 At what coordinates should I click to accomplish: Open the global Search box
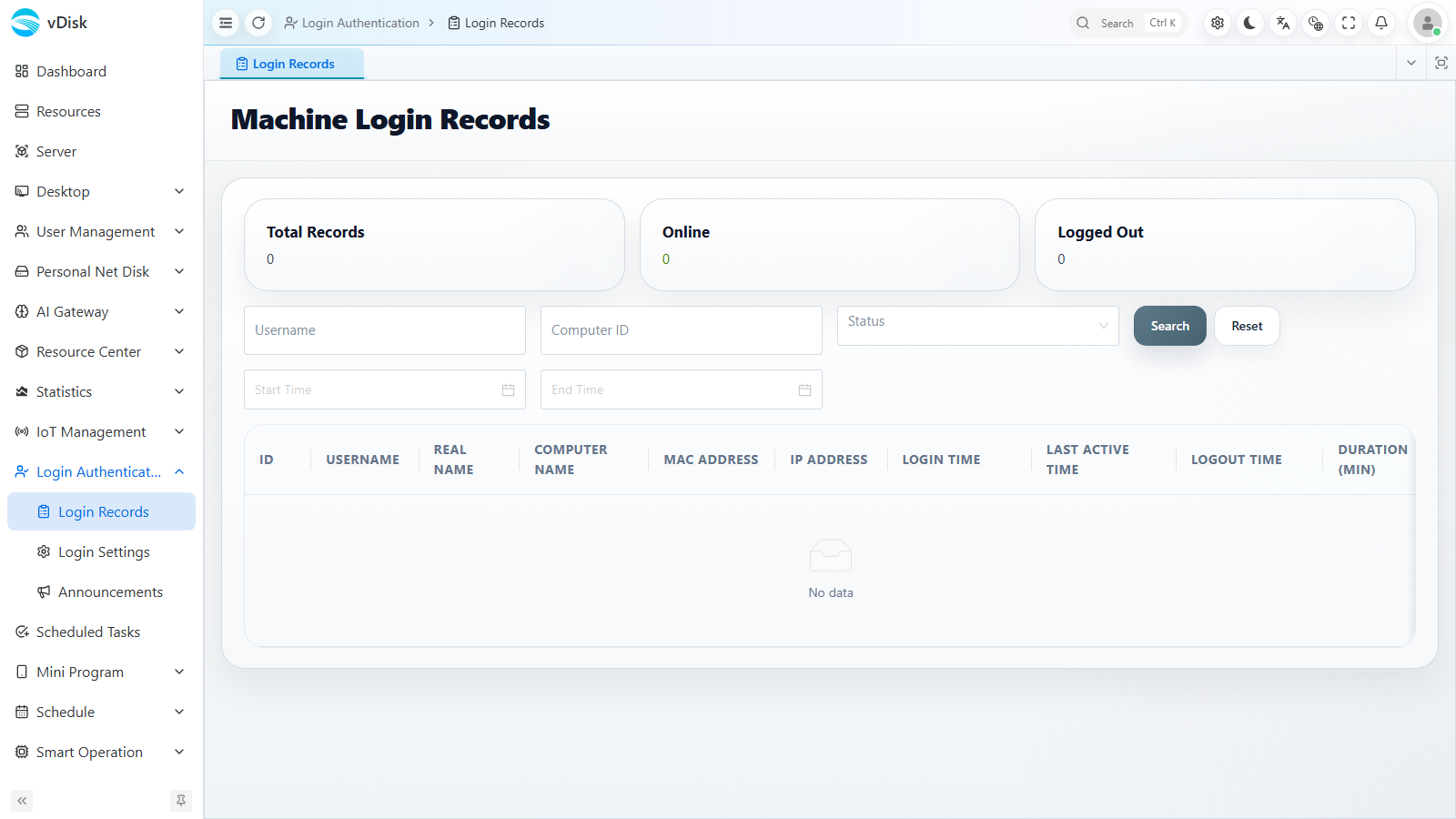pos(1127,23)
